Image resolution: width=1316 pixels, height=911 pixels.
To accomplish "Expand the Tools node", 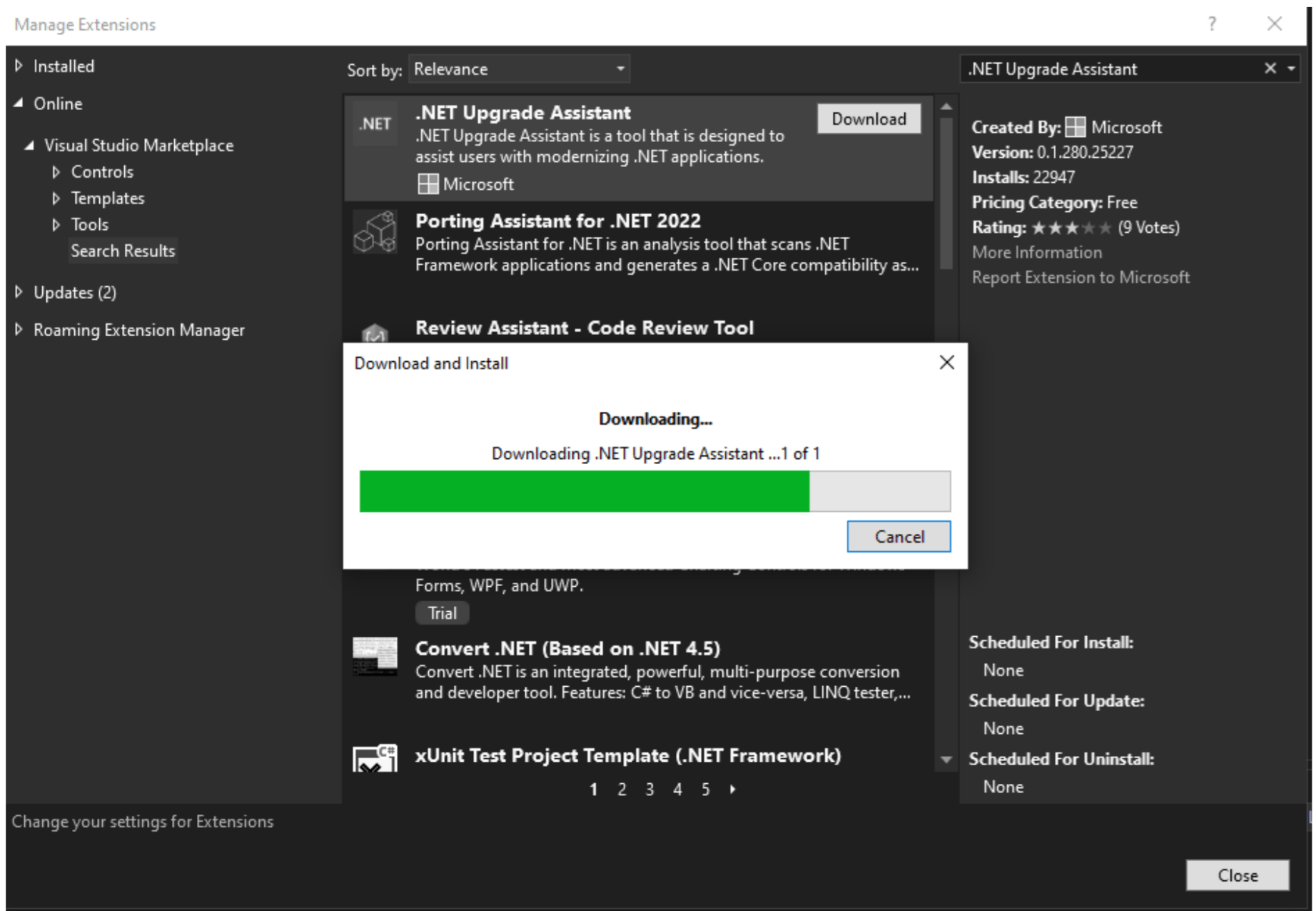I will pyautogui.click(x=56, y=225).
